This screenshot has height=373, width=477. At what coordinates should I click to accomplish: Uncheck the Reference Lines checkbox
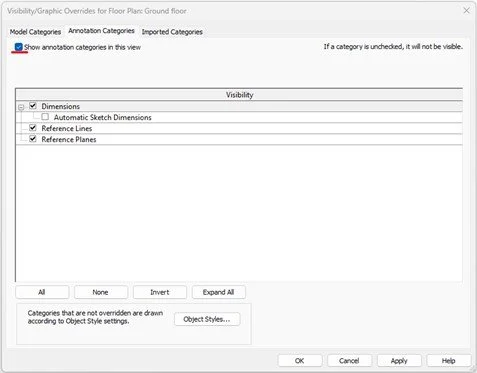tap(33, 128)
